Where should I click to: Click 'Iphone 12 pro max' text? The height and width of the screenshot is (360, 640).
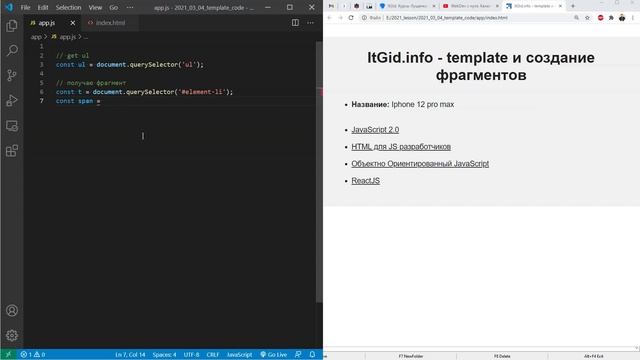tap(422, 104)
